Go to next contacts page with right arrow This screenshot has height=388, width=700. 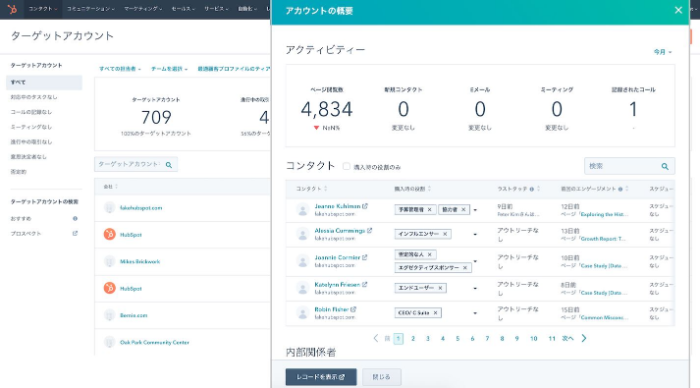pos(584,338)
